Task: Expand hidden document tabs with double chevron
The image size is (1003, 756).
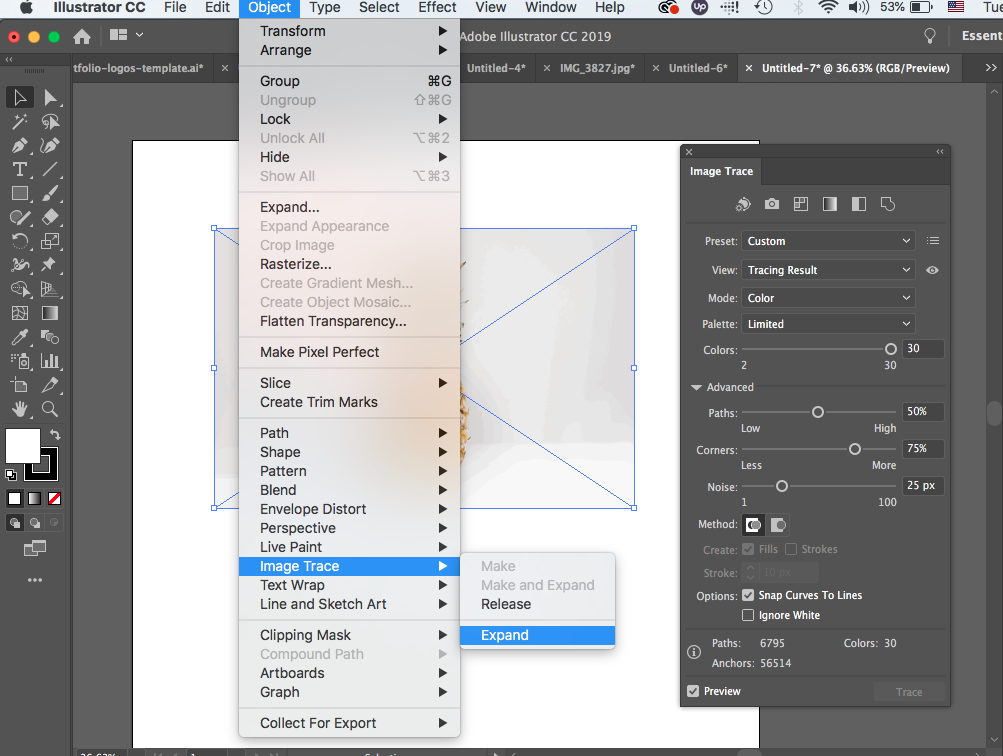Action: (990, 68)
